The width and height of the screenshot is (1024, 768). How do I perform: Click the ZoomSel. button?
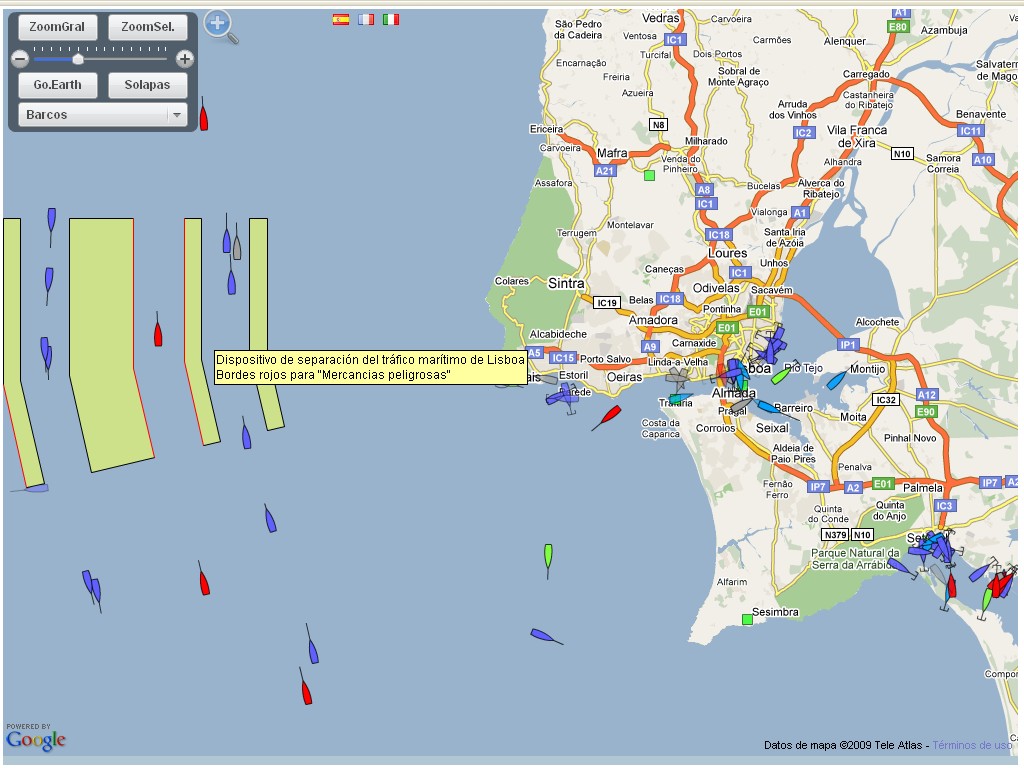[148, 27]
